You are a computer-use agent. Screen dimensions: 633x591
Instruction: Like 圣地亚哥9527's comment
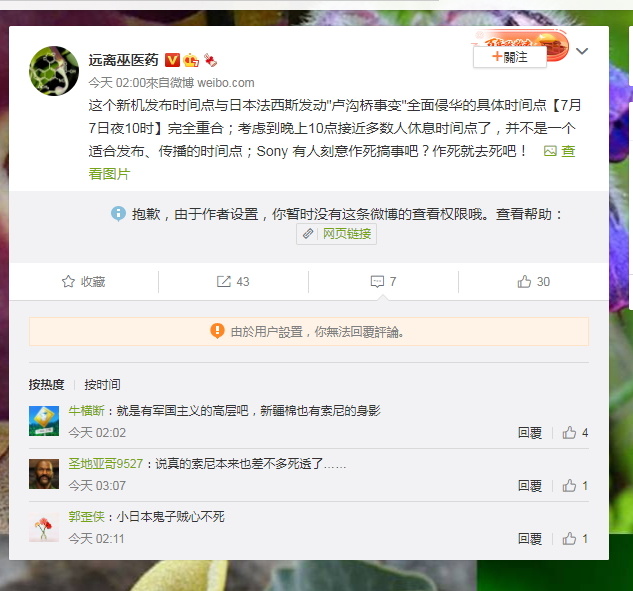tap(569, 486)
